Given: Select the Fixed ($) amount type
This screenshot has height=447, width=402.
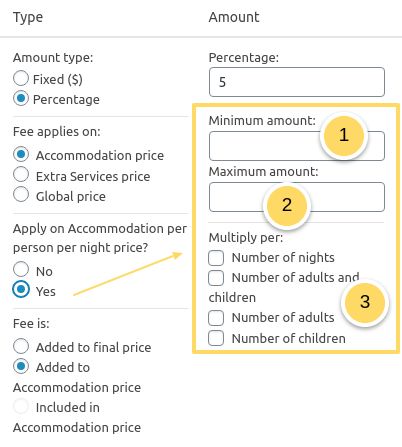Looking at the screenshot, I should pos(21,79).
